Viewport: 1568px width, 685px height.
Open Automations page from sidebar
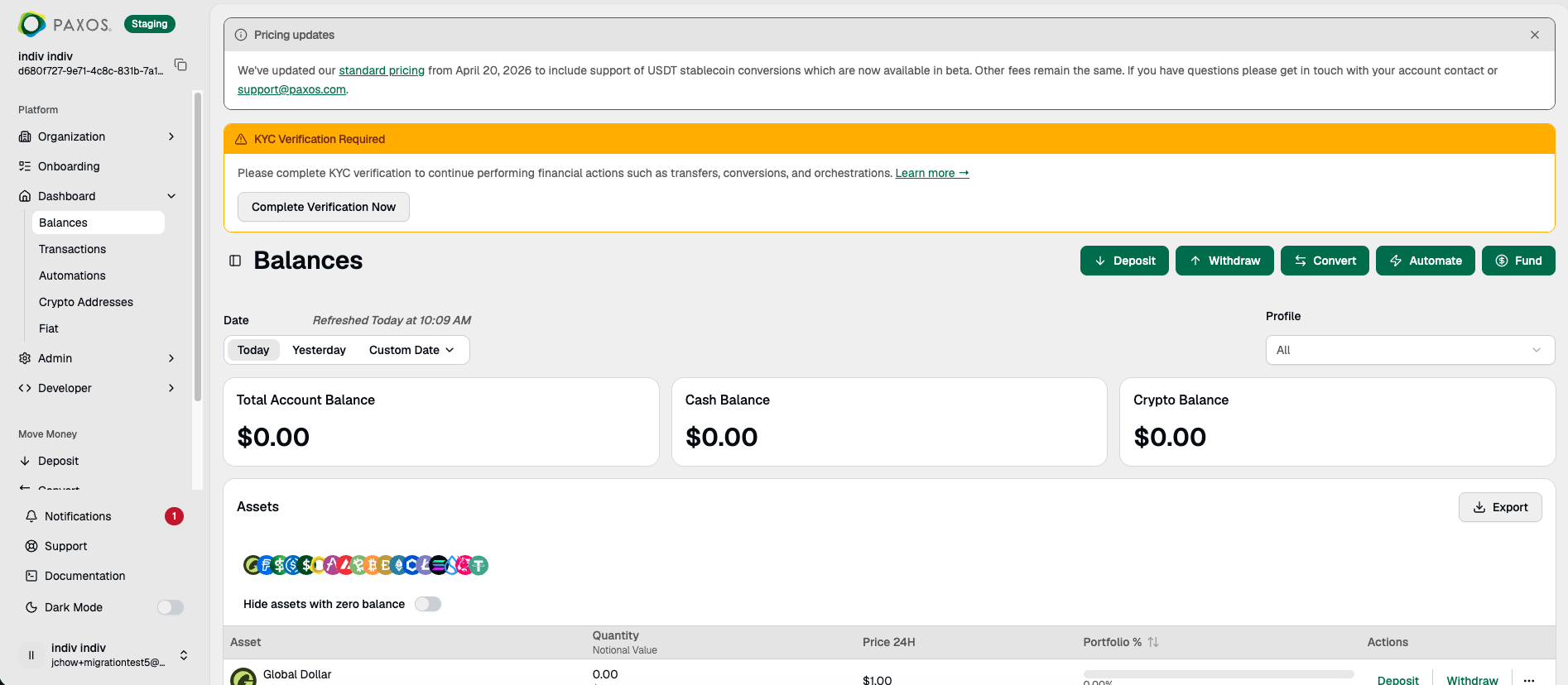pyautogui.click(x=72, y=275)
